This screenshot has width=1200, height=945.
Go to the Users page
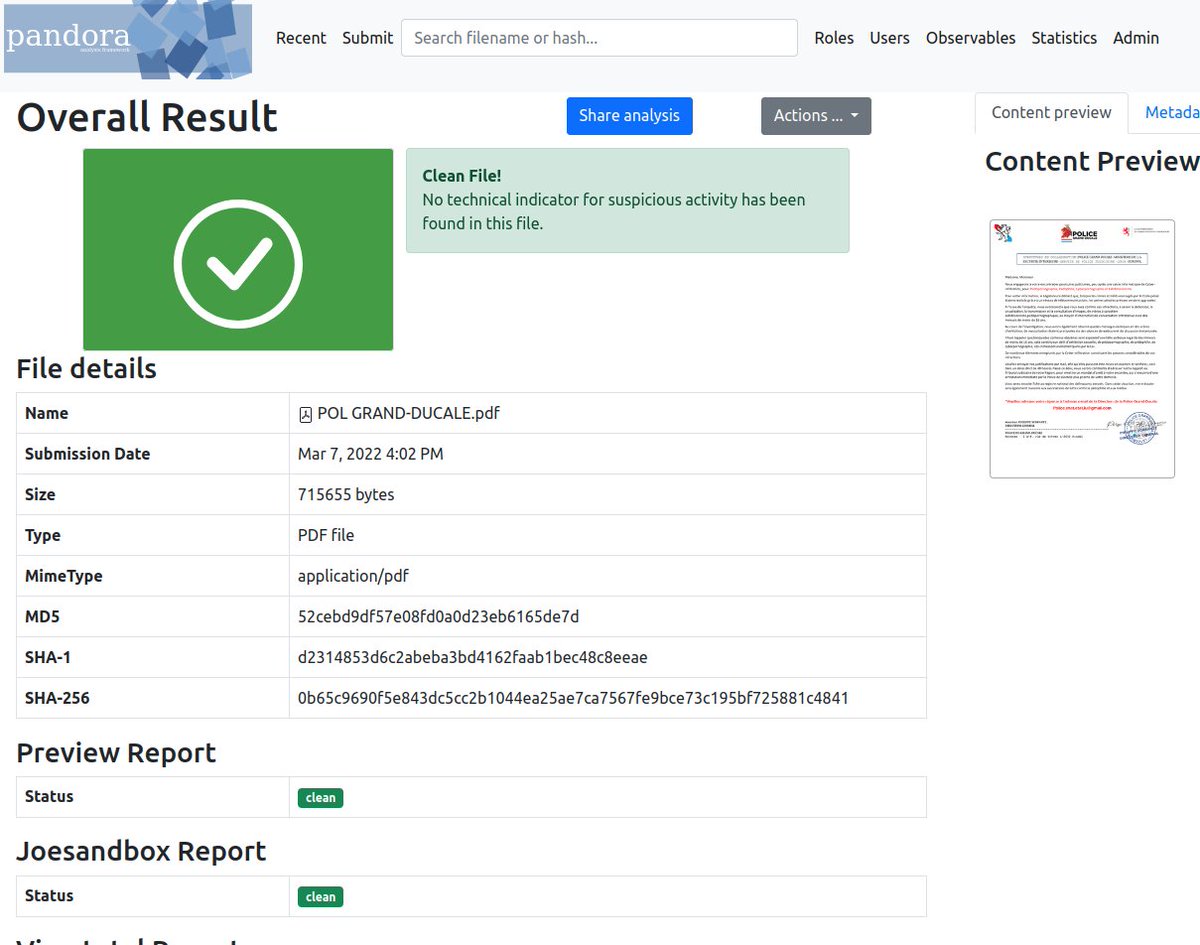tap(889, 38)
